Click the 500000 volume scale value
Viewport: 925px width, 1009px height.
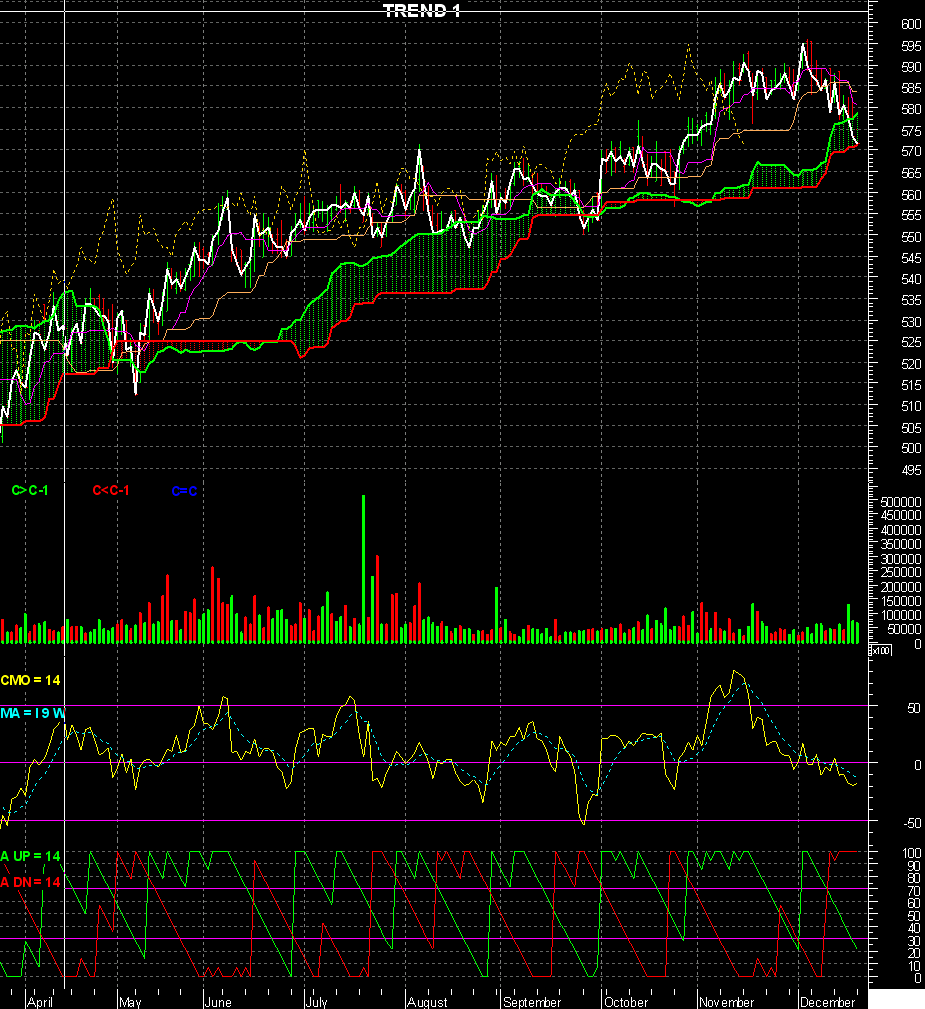[901, 501]
